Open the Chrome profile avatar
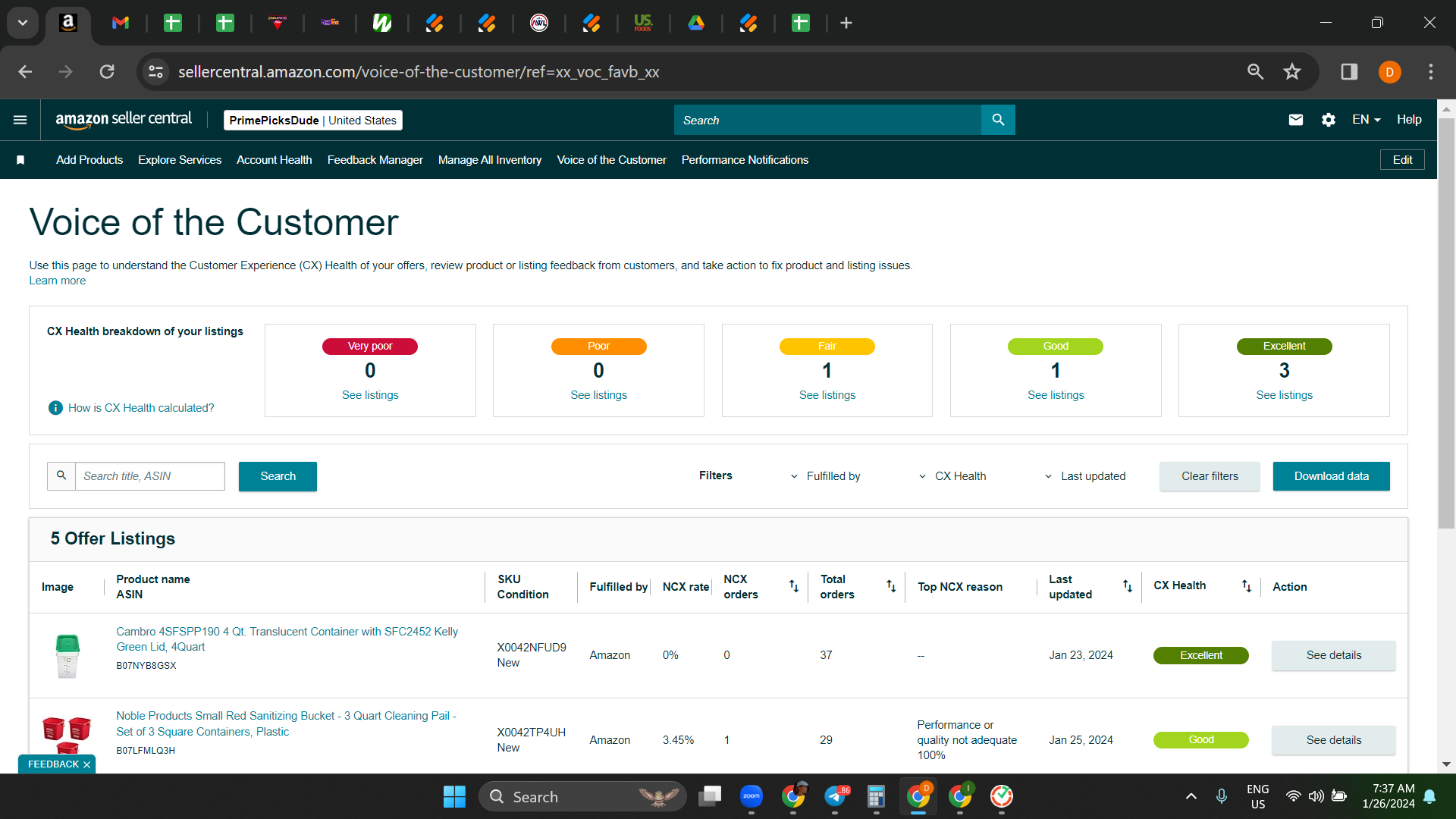The image size is (1456, 819). (1390, 72)
